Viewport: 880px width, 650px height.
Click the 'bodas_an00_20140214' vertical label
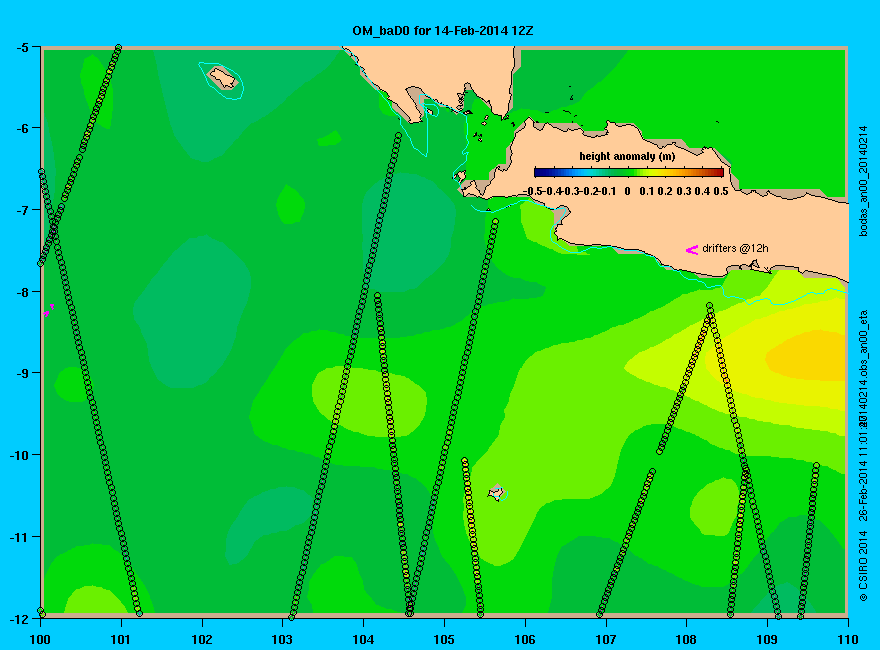(864, 181)
